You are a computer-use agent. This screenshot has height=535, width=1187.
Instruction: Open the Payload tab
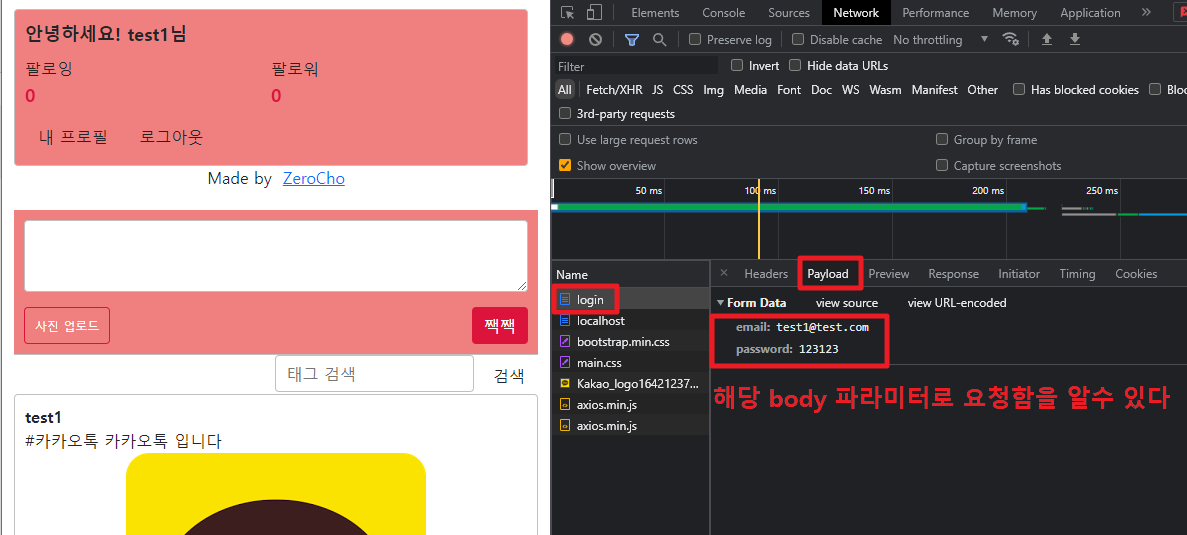(827, 274)
